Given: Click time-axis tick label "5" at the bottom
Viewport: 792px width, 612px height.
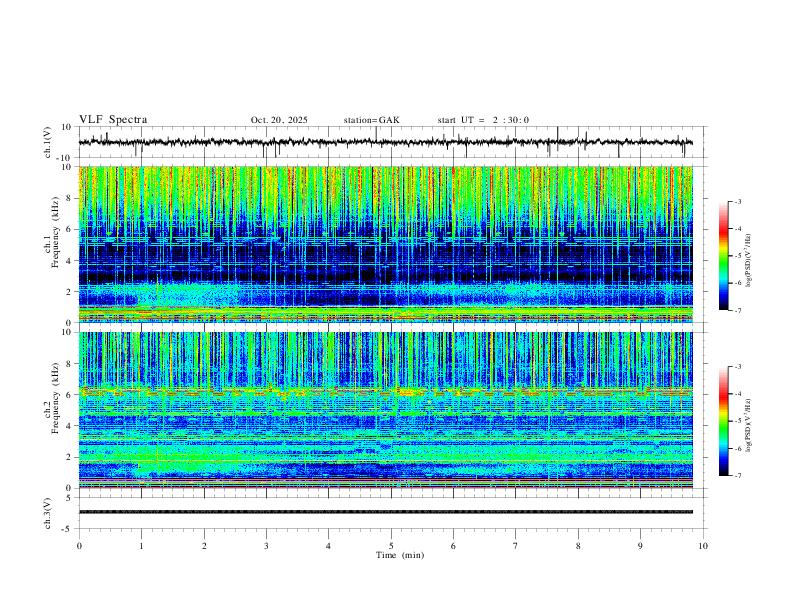Looking at the screenshot, I should tap(391, 546).
